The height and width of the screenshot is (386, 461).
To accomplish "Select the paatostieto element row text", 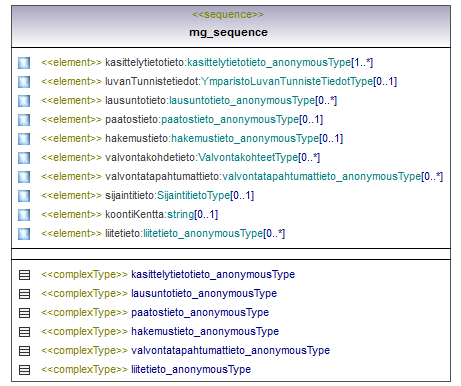I will pos(182,120).
